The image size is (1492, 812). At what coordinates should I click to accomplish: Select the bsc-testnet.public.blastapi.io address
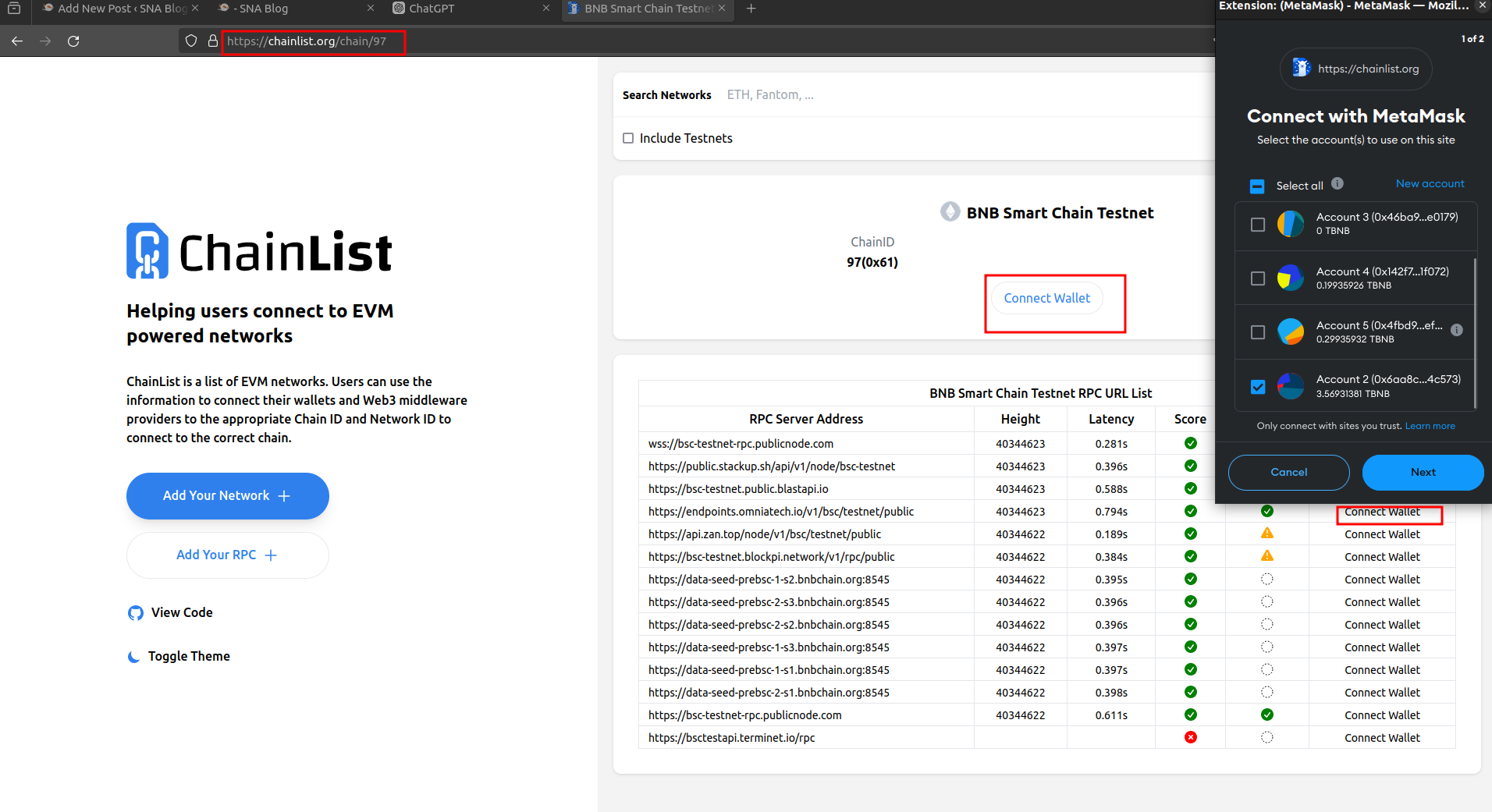738,489
